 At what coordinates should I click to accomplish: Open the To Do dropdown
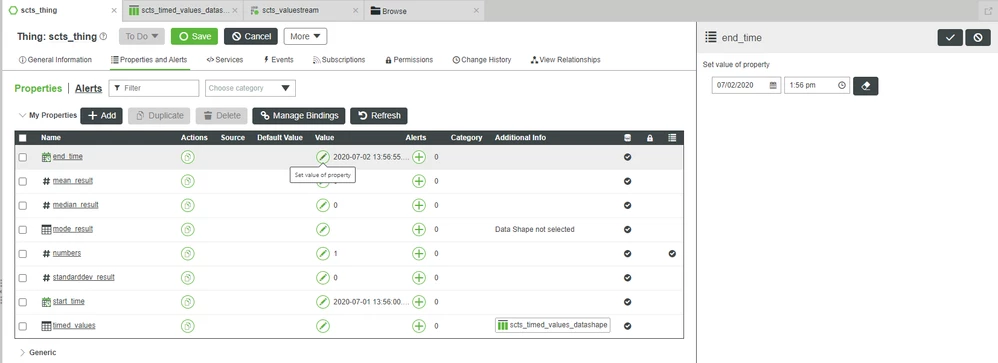pyautogui.click(x=142, y=36)
